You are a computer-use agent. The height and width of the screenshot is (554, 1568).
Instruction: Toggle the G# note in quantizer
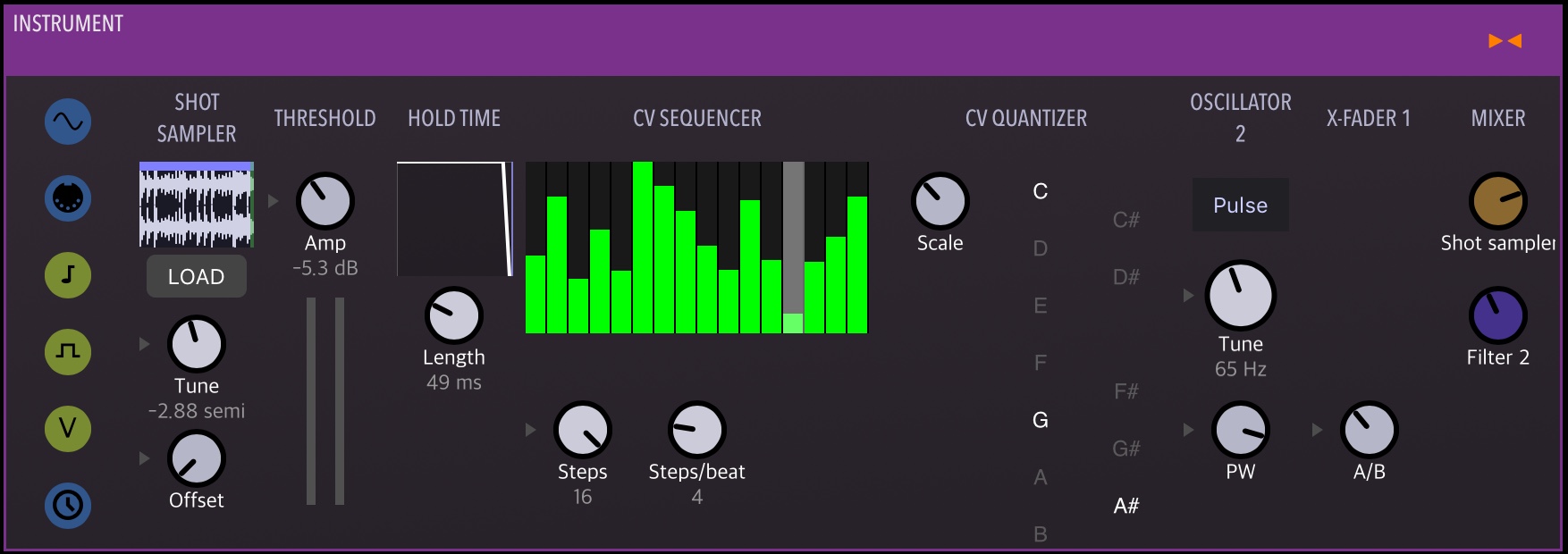(1126, 449)
